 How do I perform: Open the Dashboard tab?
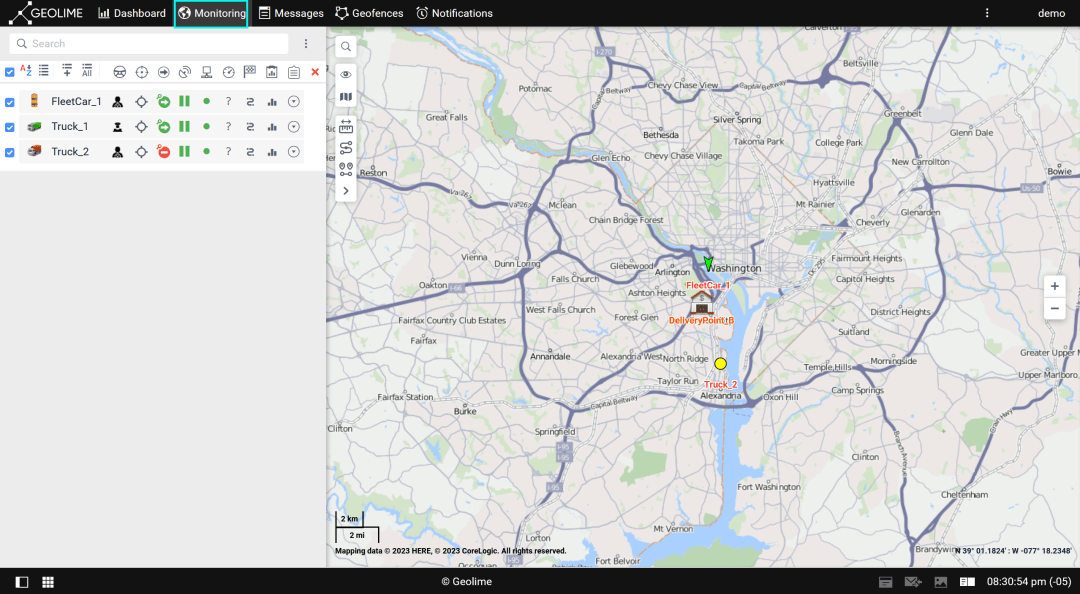click(x=132, y=13)
